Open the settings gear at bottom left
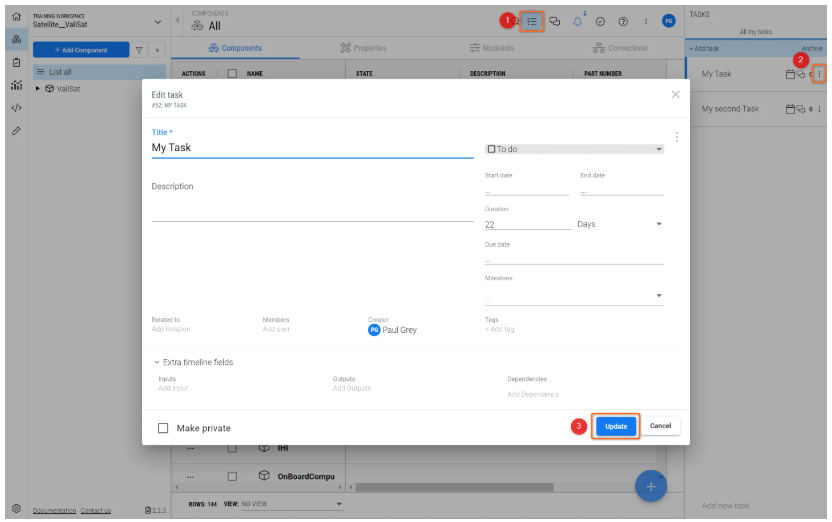This screenshot has width=832, height=522. point(16,508)
